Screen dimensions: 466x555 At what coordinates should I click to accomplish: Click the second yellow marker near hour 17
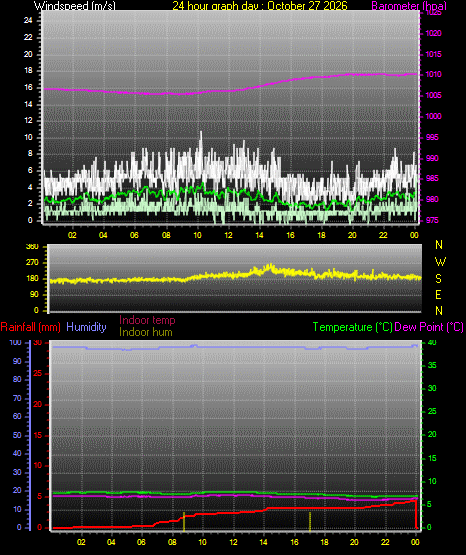point(310,521)
